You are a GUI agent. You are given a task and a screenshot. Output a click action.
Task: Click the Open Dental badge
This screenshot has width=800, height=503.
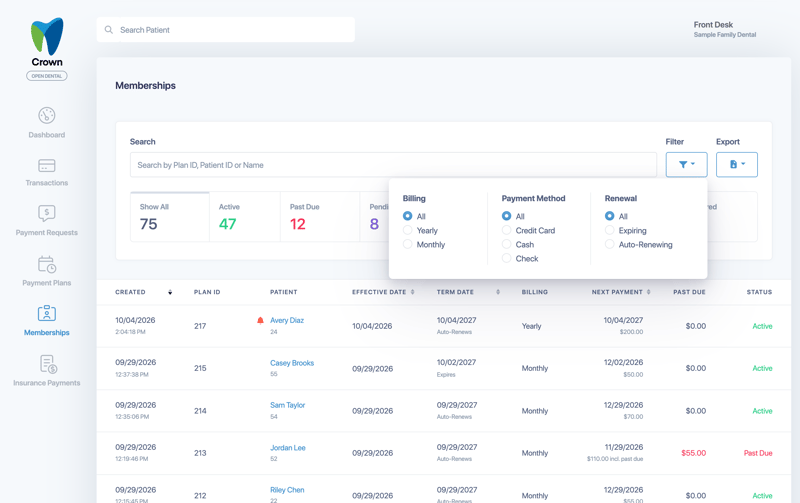[x=47, y=76]
